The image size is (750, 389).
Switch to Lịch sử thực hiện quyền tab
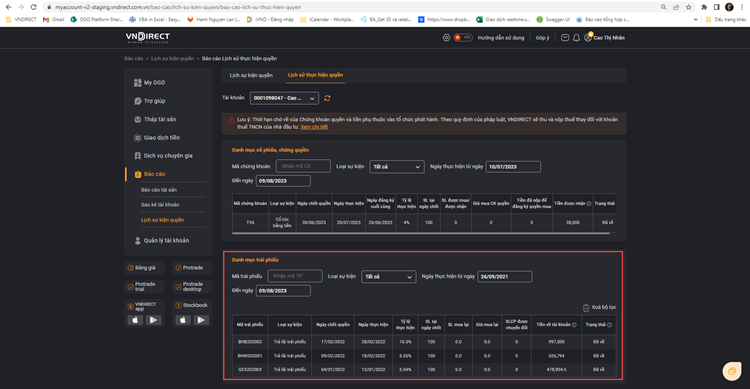point(315,75)
